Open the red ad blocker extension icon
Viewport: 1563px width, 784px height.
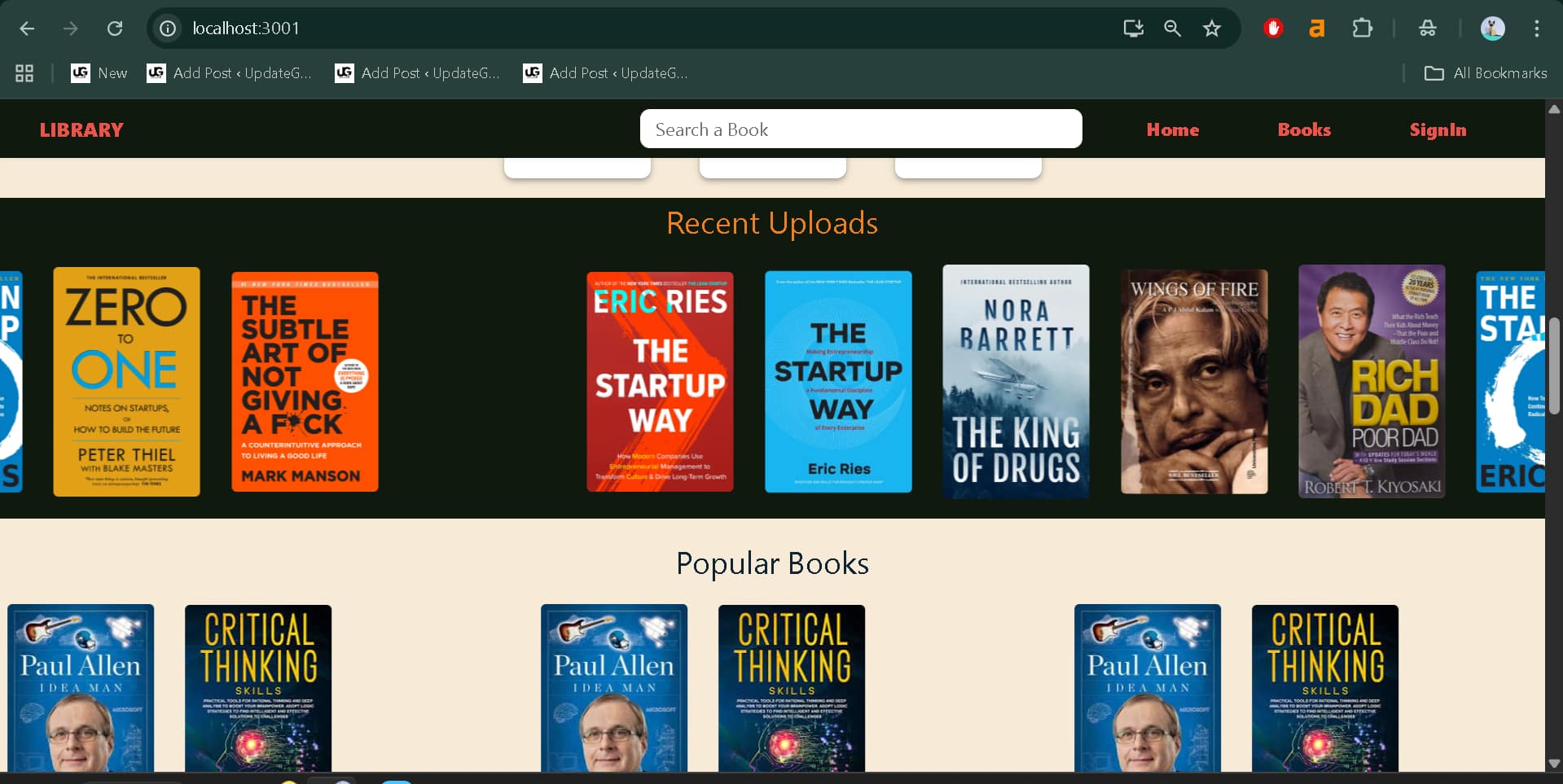[1273, 28]
